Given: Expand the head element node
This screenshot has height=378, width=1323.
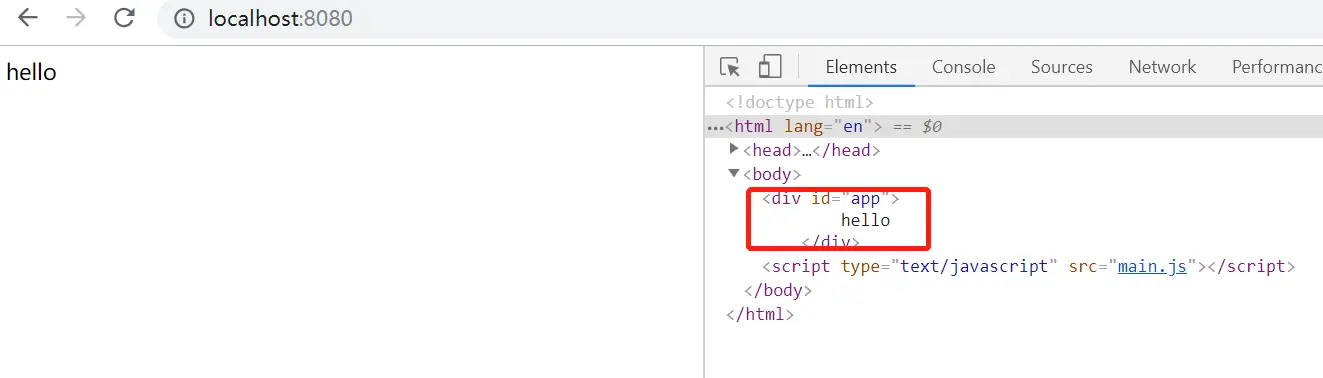Looking at the screenshot, I should click(735, 149).
